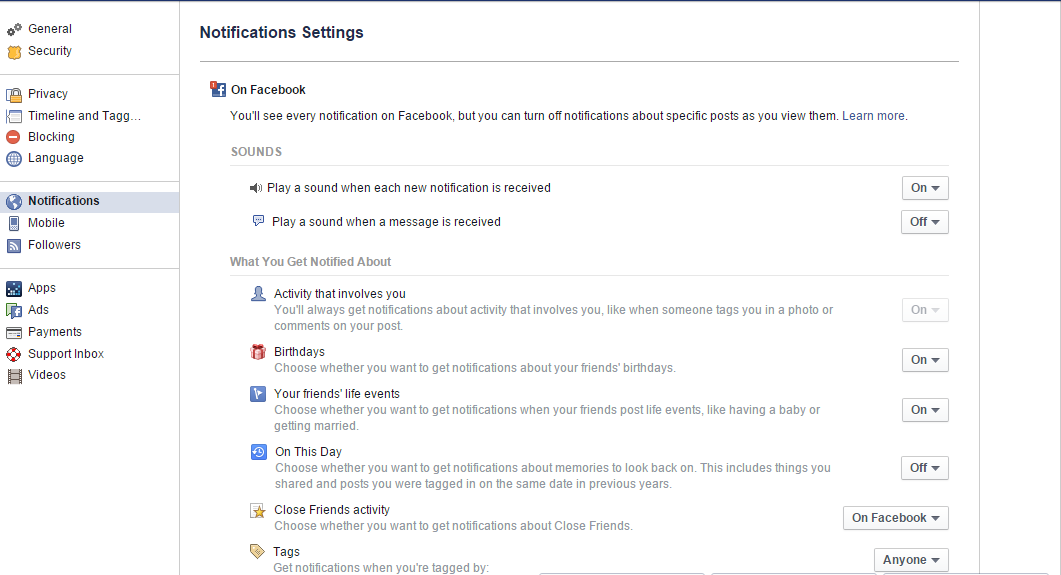This screenshot has height=575, width=1061.
Task: Click 'Your friends' life events' title
Action: coord(337,394)
